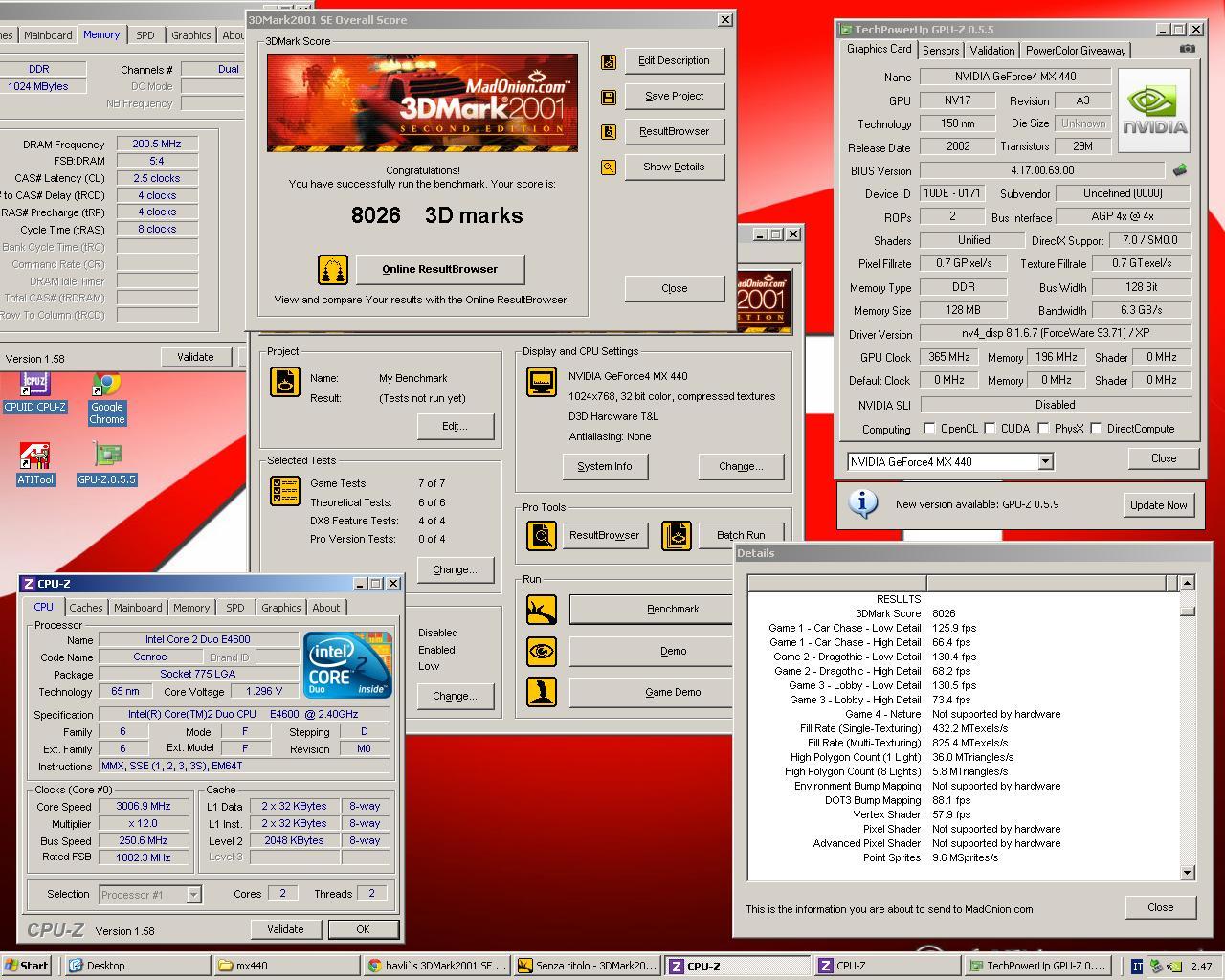Click the Show Details button

click(674, 167)
